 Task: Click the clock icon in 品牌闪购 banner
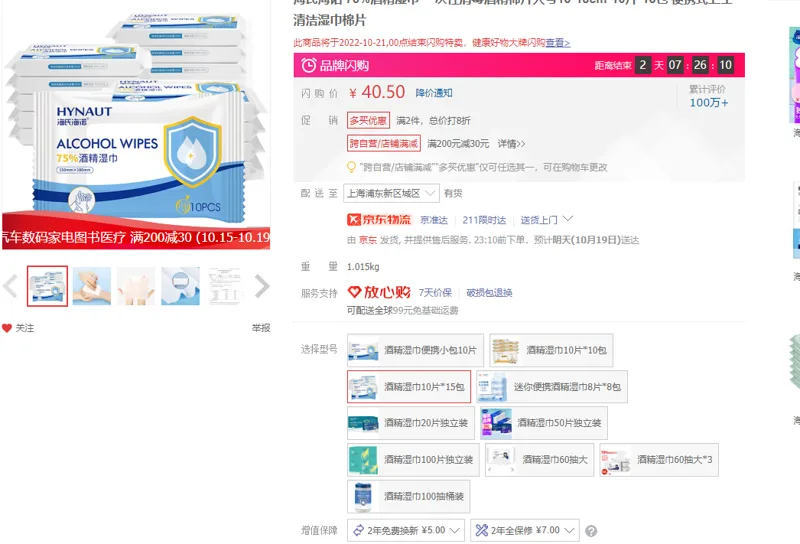[309, 65]
